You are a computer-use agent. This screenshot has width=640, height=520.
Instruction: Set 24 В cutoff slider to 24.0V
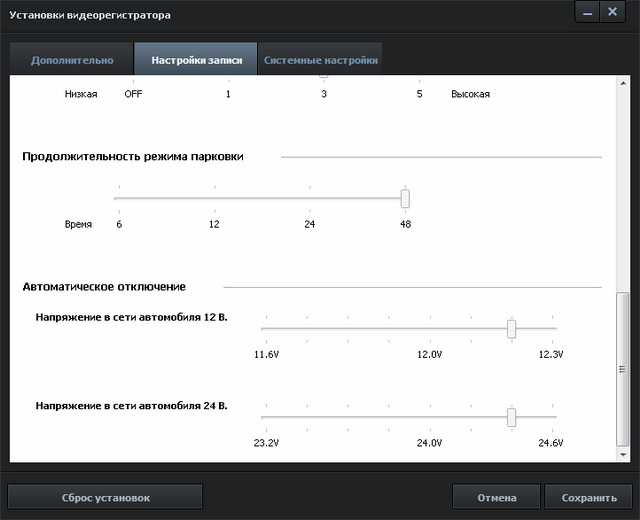point(430,417)
